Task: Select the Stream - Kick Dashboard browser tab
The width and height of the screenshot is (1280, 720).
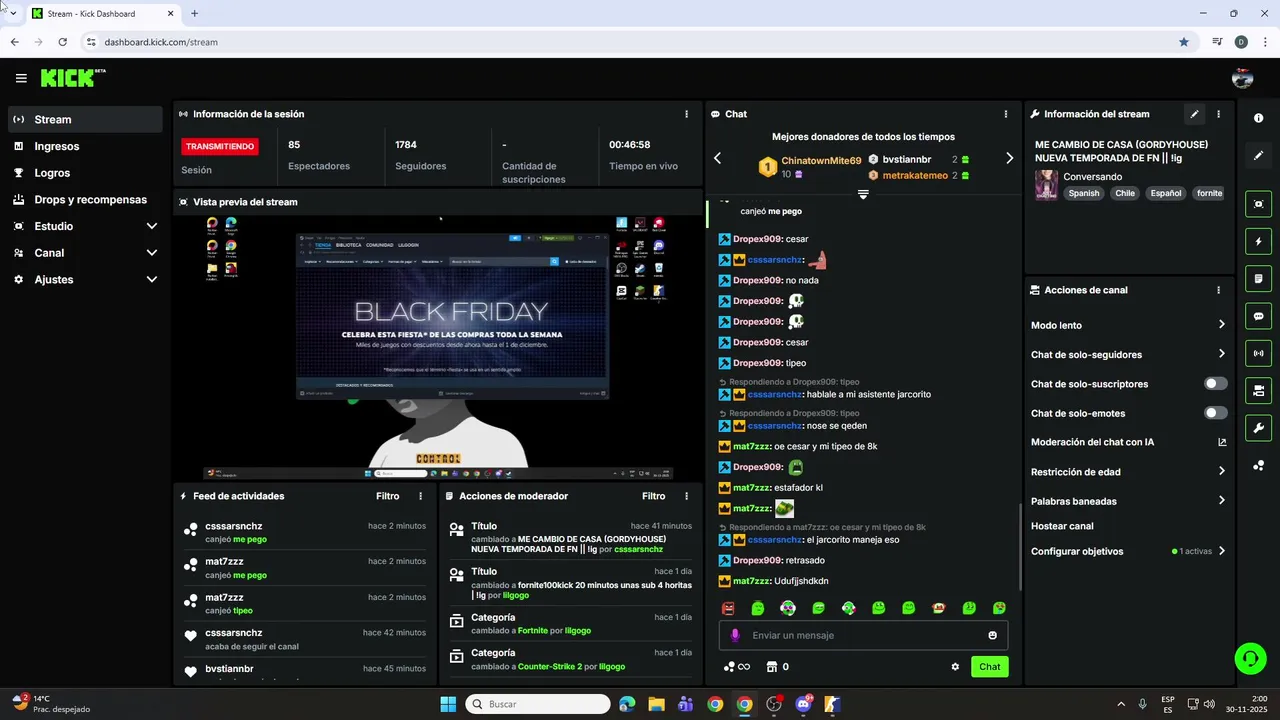Action: point(102,14)
